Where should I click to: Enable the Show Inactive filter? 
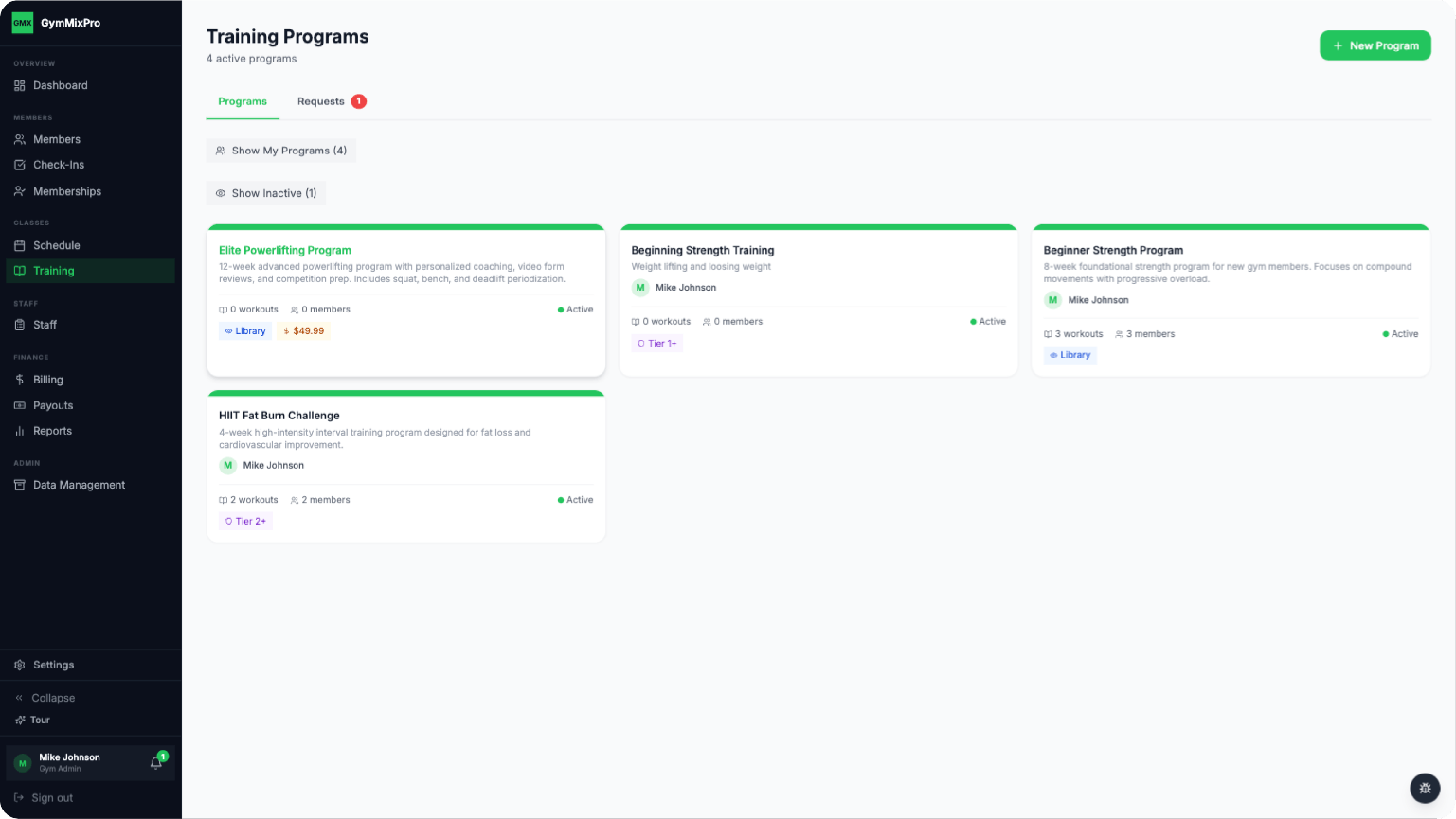tap(265, 193)
